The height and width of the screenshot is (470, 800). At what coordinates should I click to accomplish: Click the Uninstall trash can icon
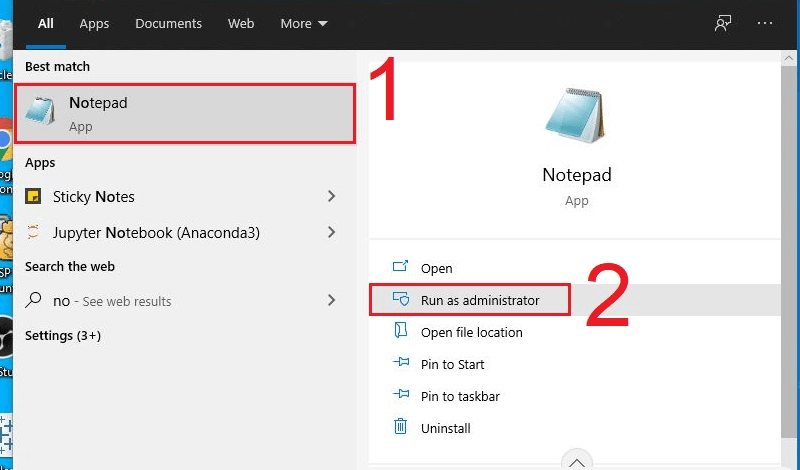coord(401,426)
